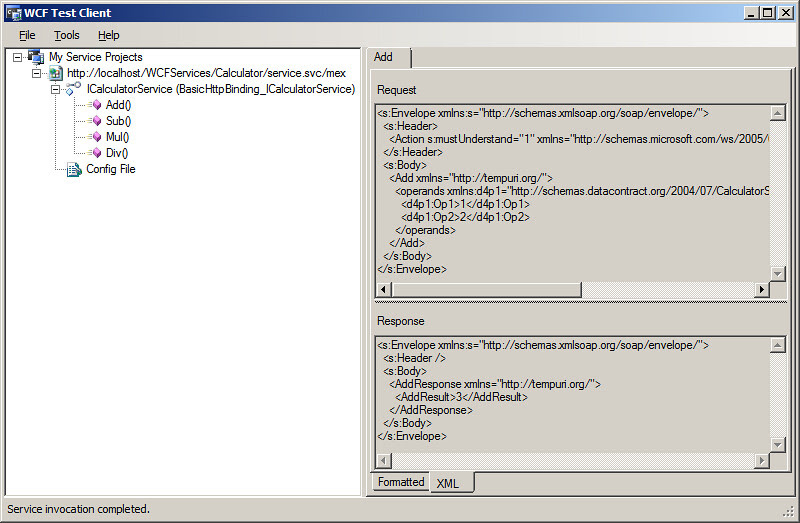Maximize the WCF Test Client window

[767, 13]
